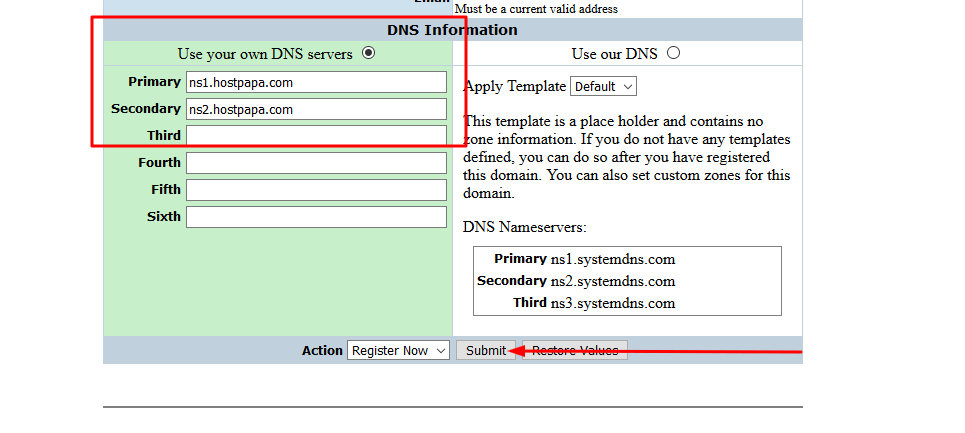Click the Secondary nameserver field
The height and width of the screenshot is (433, 965).
[316, 109]
